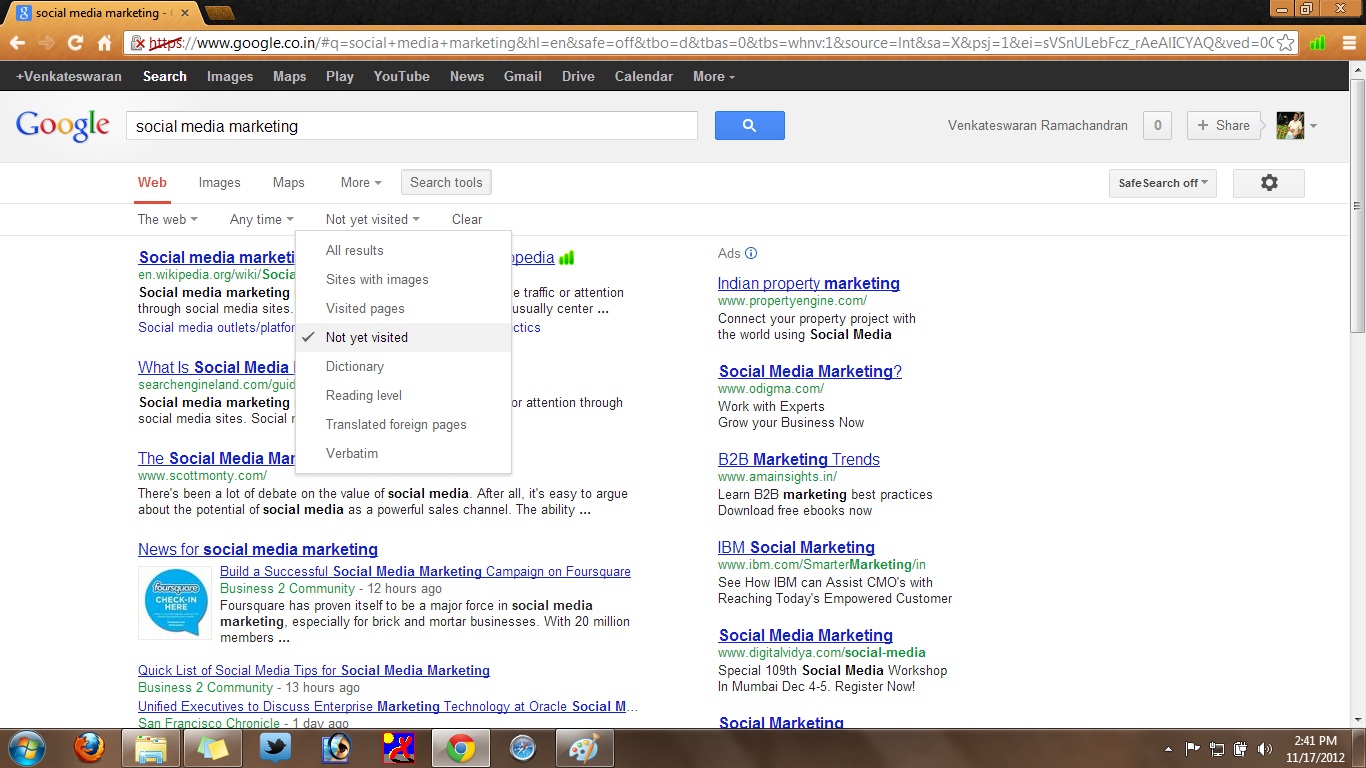Toggle Search tools button
This screenshot has height=768, width=1366.
coord(446,182)
